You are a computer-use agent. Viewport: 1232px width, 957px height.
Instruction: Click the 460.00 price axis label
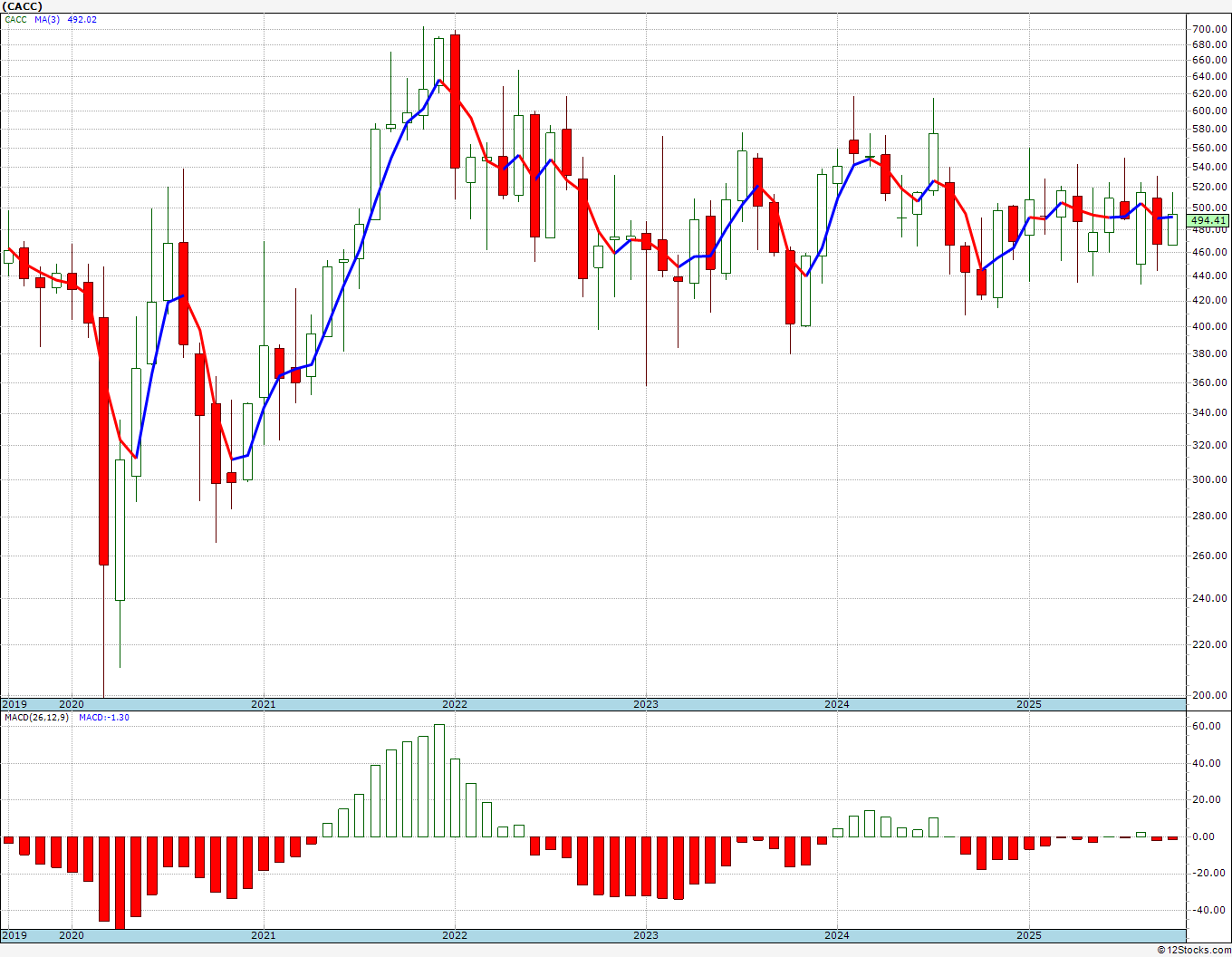(1210, 252)
